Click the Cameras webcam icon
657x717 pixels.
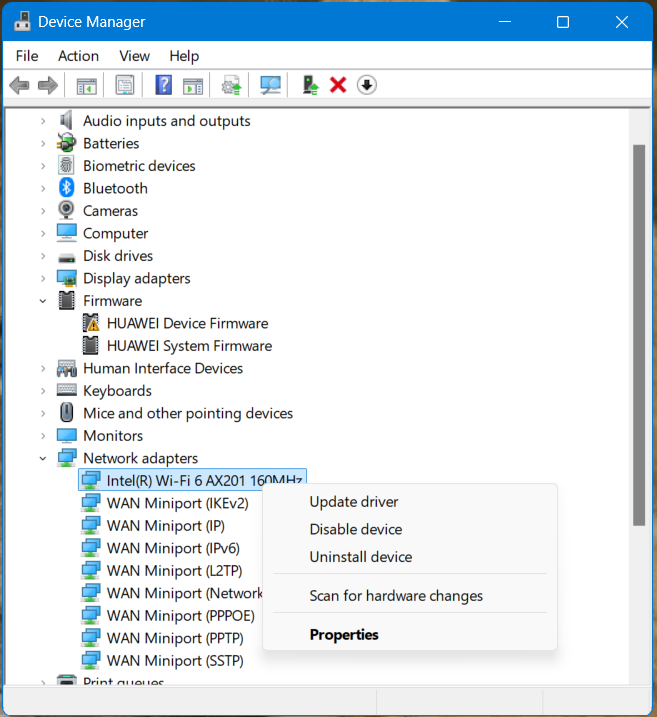click(x=66, y=210)
